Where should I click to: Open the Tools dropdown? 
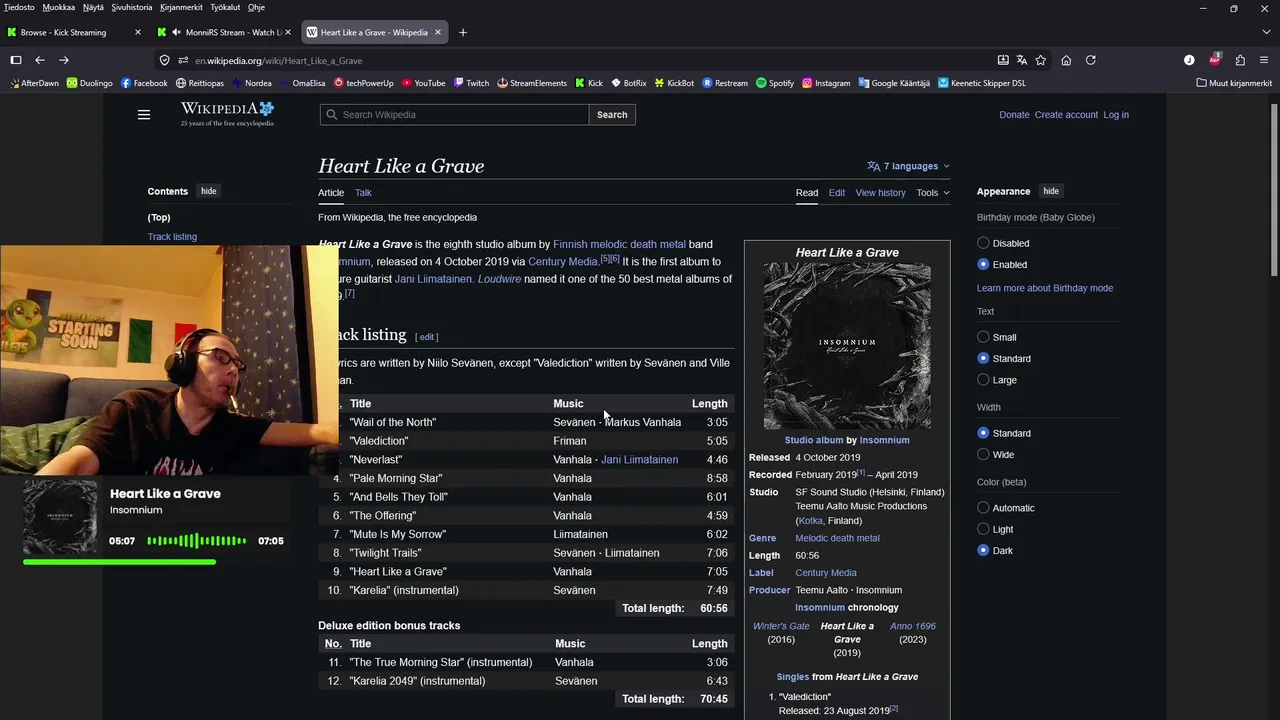pos(933,193)
